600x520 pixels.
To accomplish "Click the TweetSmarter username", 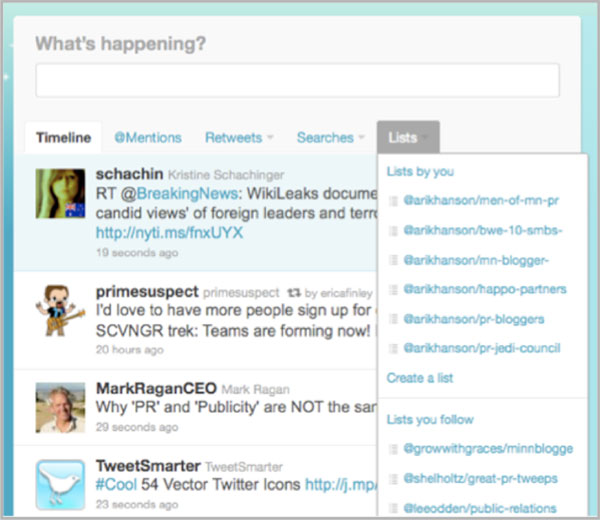I will click(148, 466).
